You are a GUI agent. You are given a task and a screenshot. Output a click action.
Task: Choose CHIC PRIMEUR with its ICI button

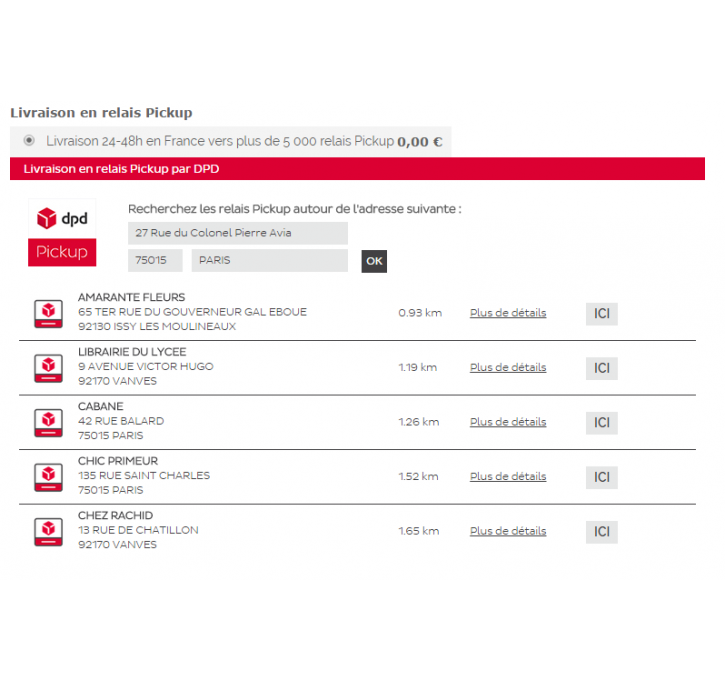tap(602, 478)
